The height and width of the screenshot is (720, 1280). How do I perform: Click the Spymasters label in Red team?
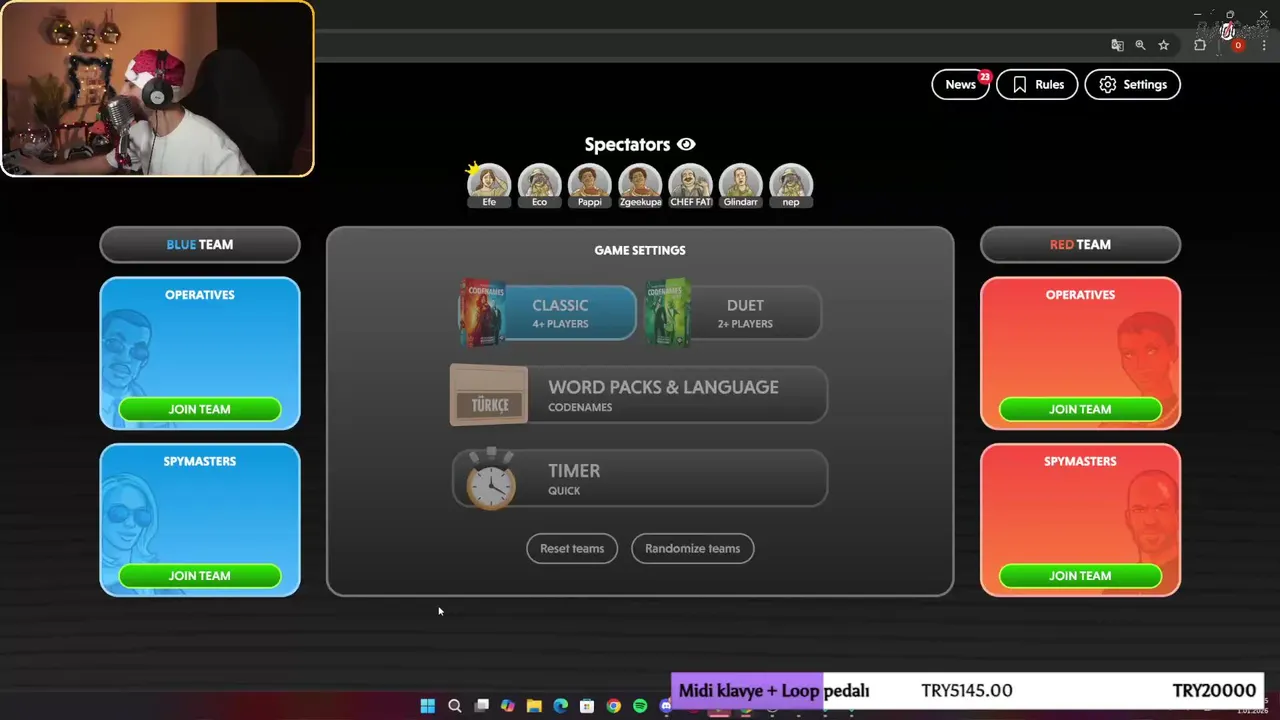1080,461
